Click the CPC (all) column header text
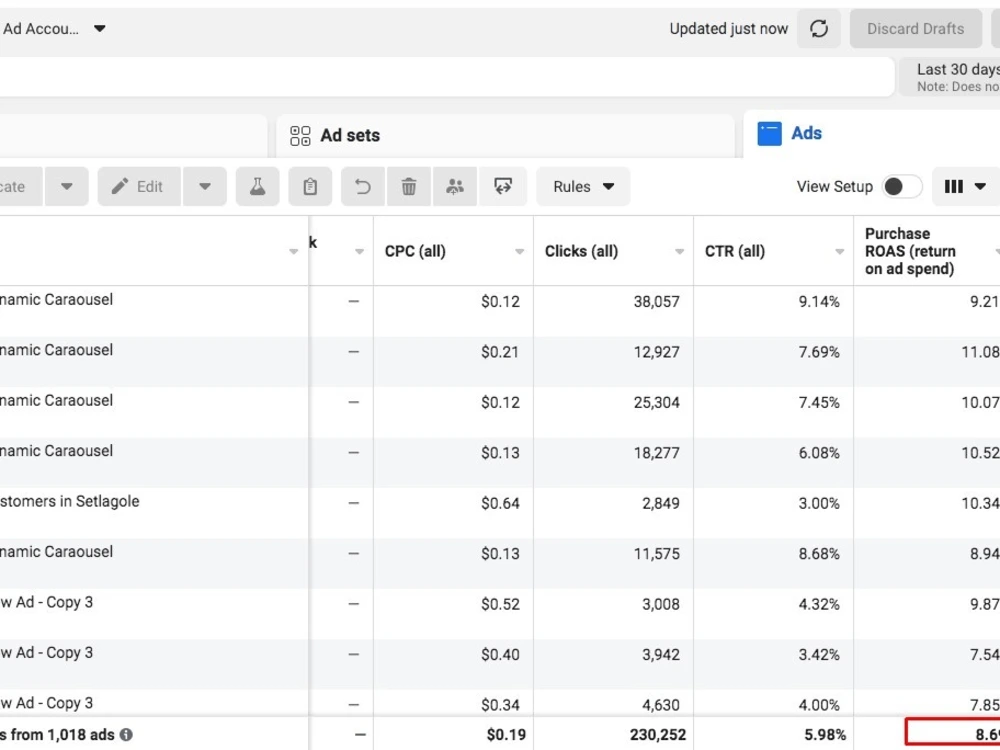Viewport: 1000px width, 750px height. pos(415,251)
